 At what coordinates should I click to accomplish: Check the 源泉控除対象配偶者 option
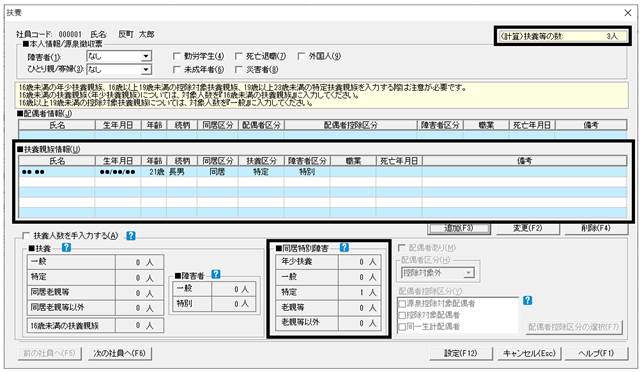point(402,304)
